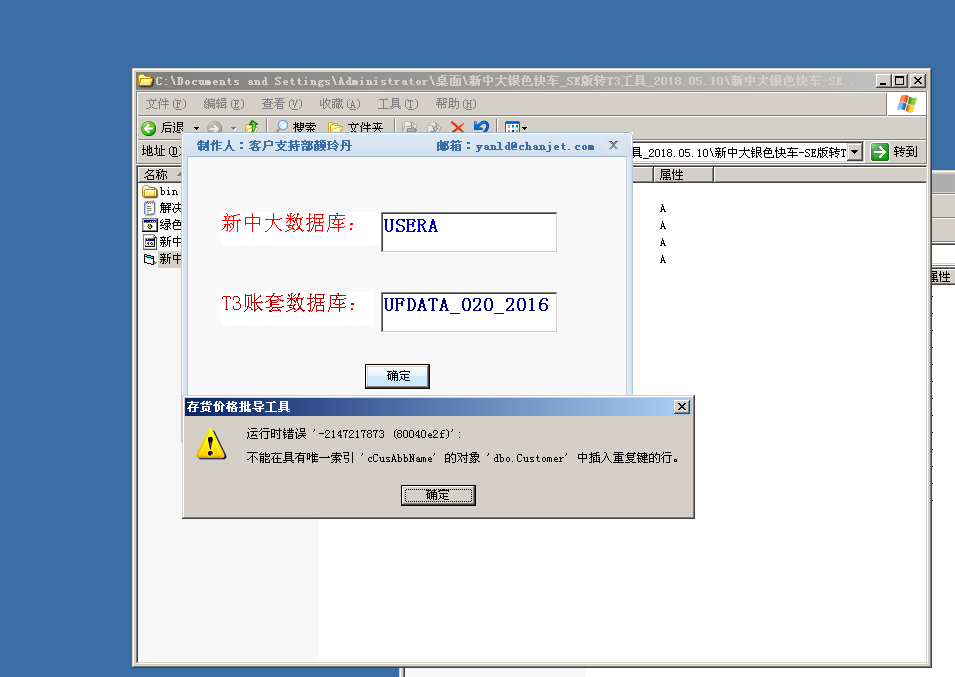The height and width of the screenshot is (677, 955).
Task: Click the T3账套数据库 field containing UFDATA_020_2016
Action: point(469,312)
